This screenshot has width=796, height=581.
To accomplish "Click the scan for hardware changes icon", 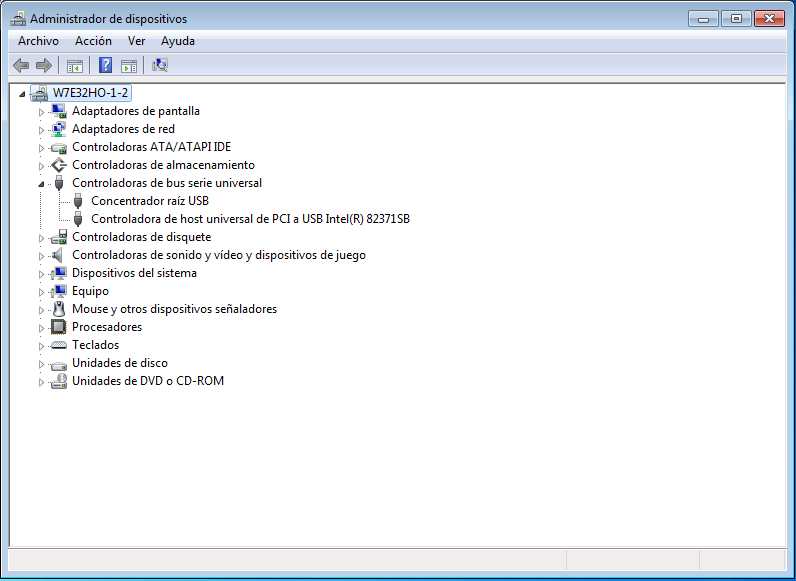I will pyautogui.click(x=160, y=66).
